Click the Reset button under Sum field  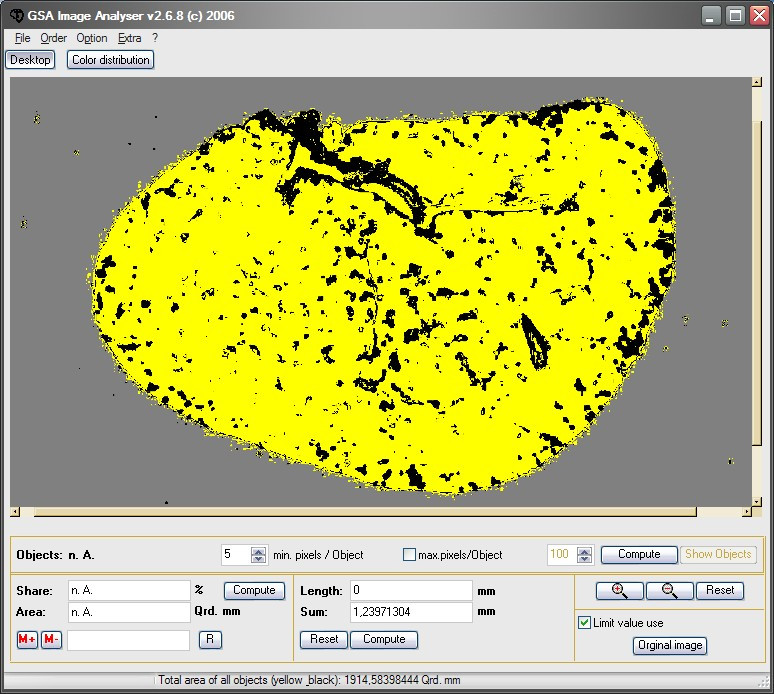[324, 639]
